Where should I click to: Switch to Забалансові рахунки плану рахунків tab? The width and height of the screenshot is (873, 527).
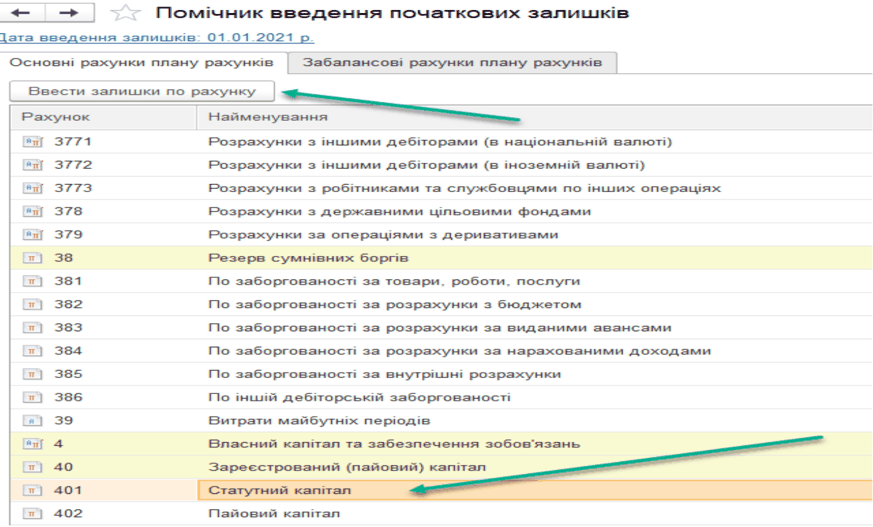tap(452, 62)
